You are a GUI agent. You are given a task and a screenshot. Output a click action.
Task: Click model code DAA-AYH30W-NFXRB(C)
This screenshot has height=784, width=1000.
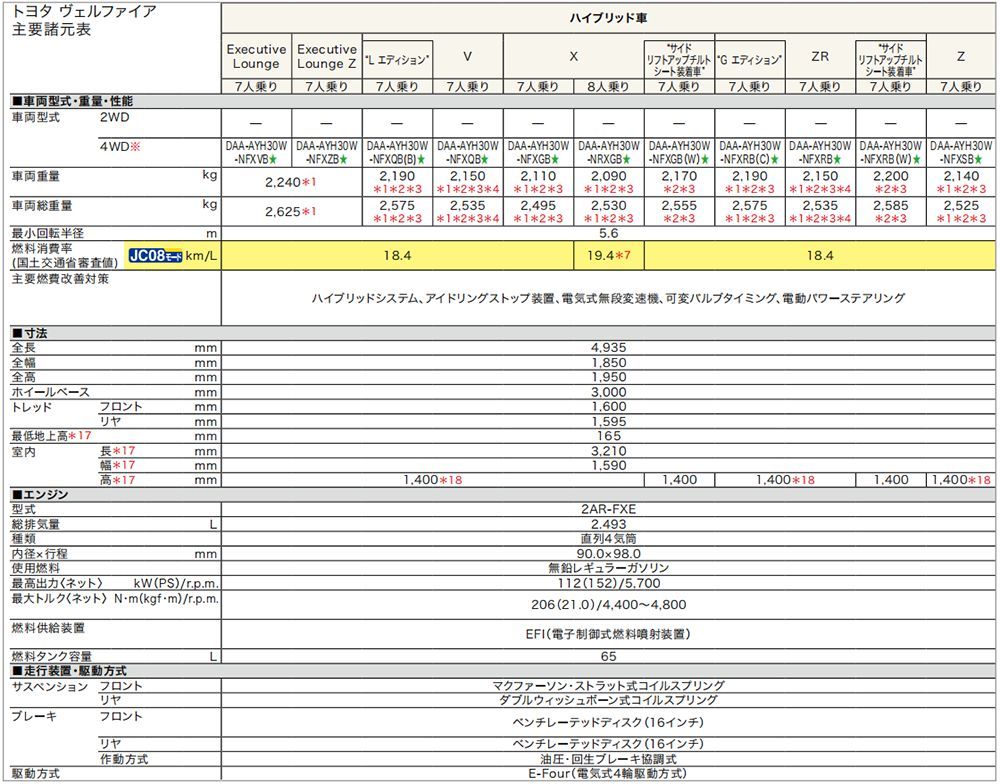[x=749, y=152]
